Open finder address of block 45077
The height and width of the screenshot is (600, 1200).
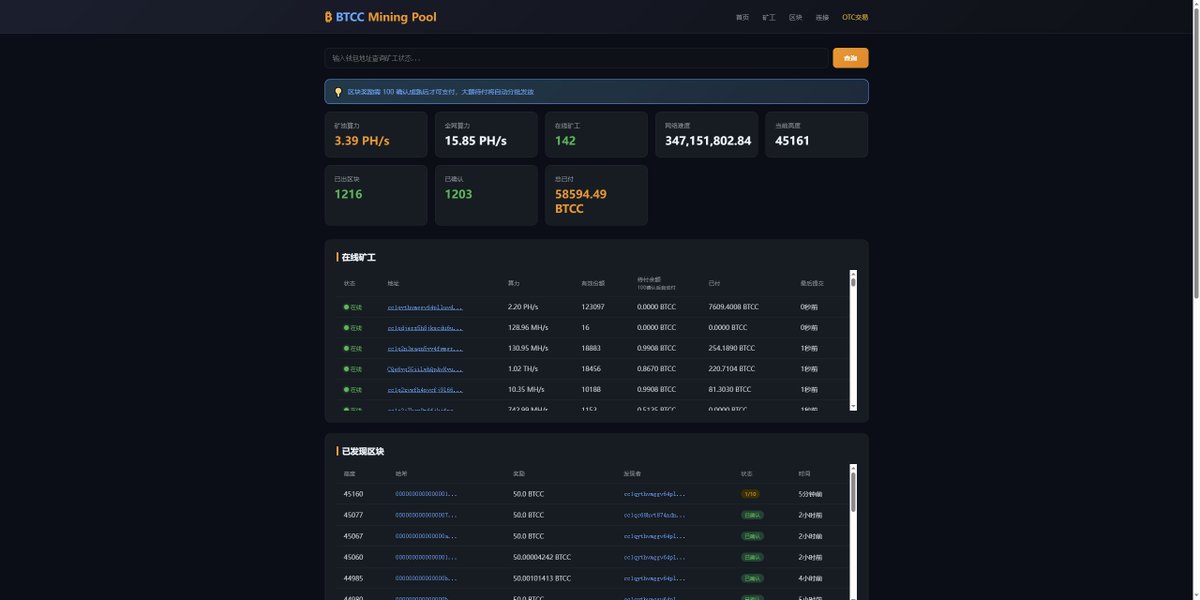tap(654, 515)
